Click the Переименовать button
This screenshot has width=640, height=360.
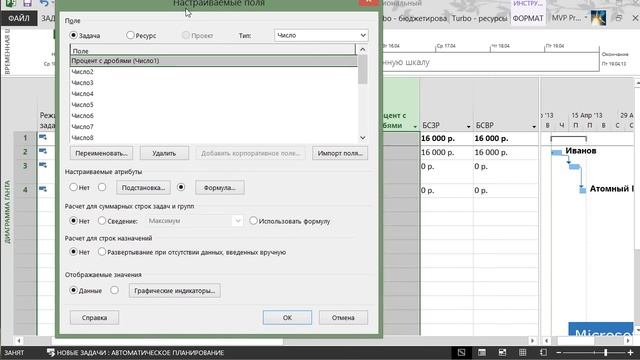click(101, 153)
